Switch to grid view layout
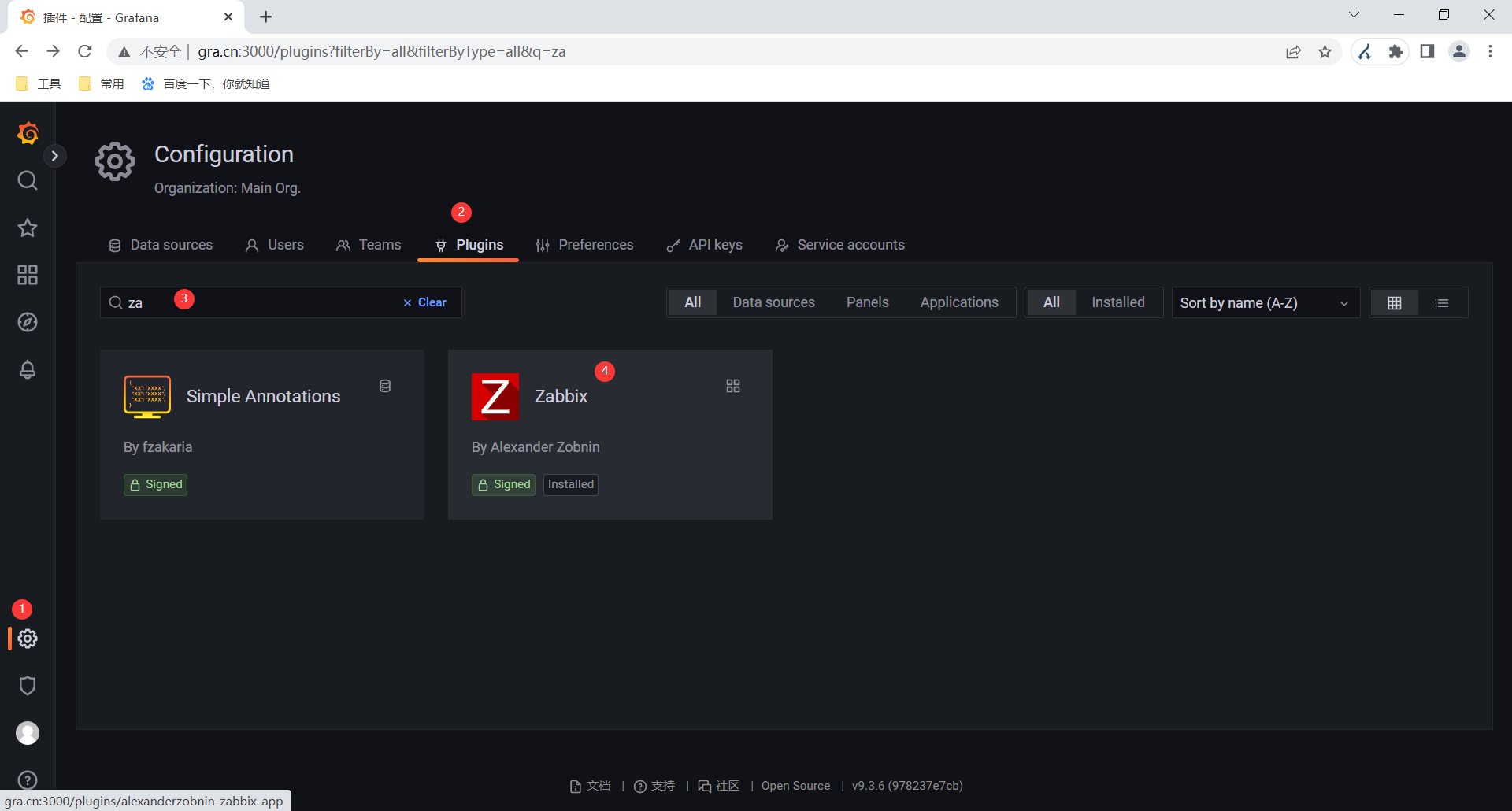This screenshot has width=1512, height=811. 1395,303
